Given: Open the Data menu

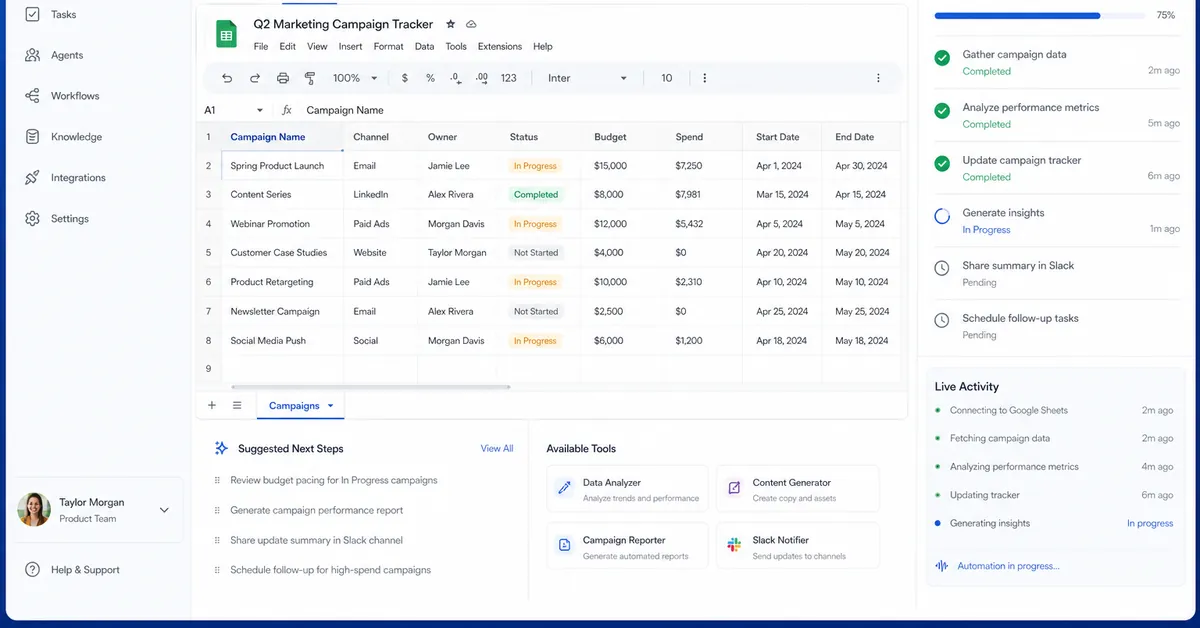Looking at the screenshot, I should tap(424, 46).
